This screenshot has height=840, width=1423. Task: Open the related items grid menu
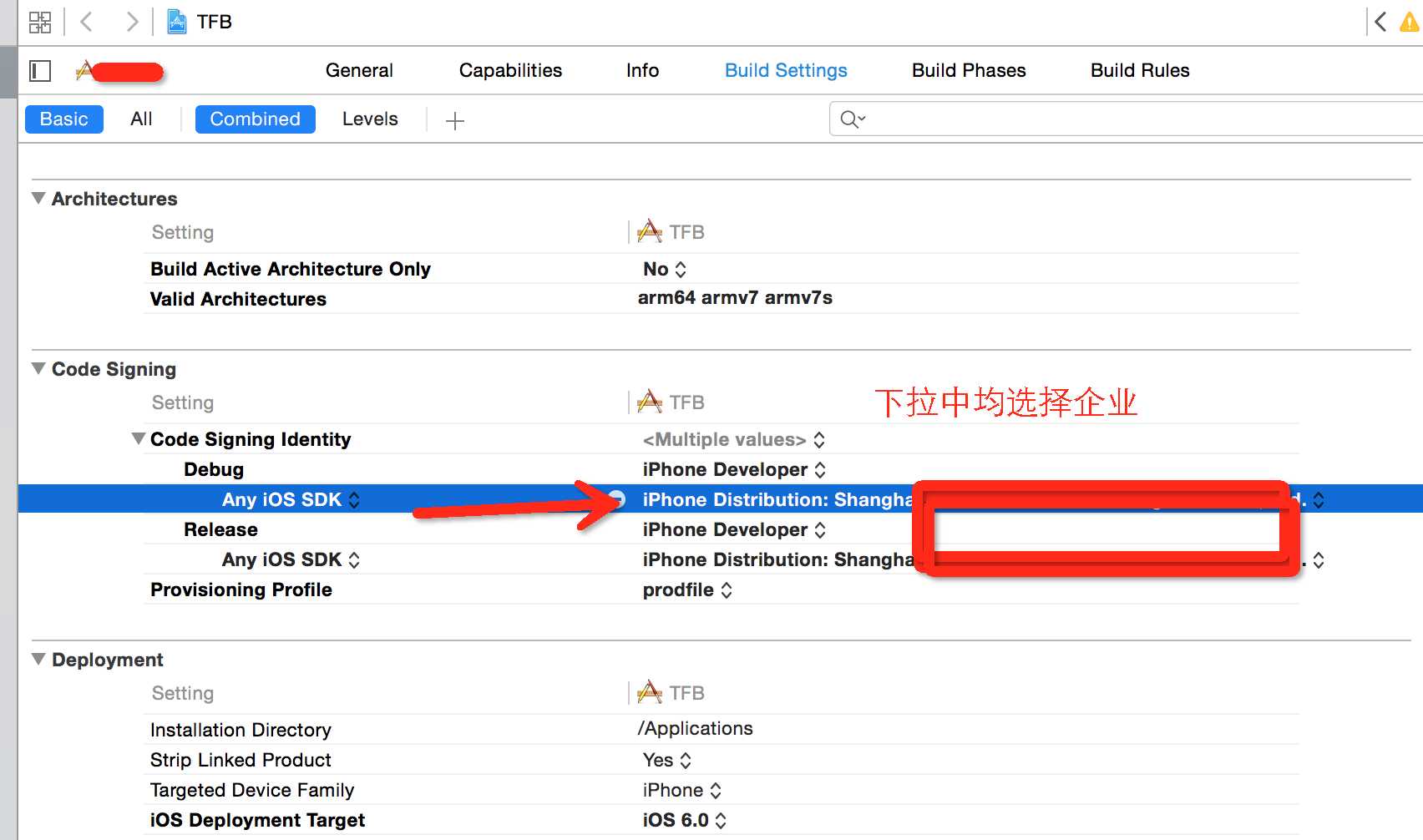(x=40, y=22)
